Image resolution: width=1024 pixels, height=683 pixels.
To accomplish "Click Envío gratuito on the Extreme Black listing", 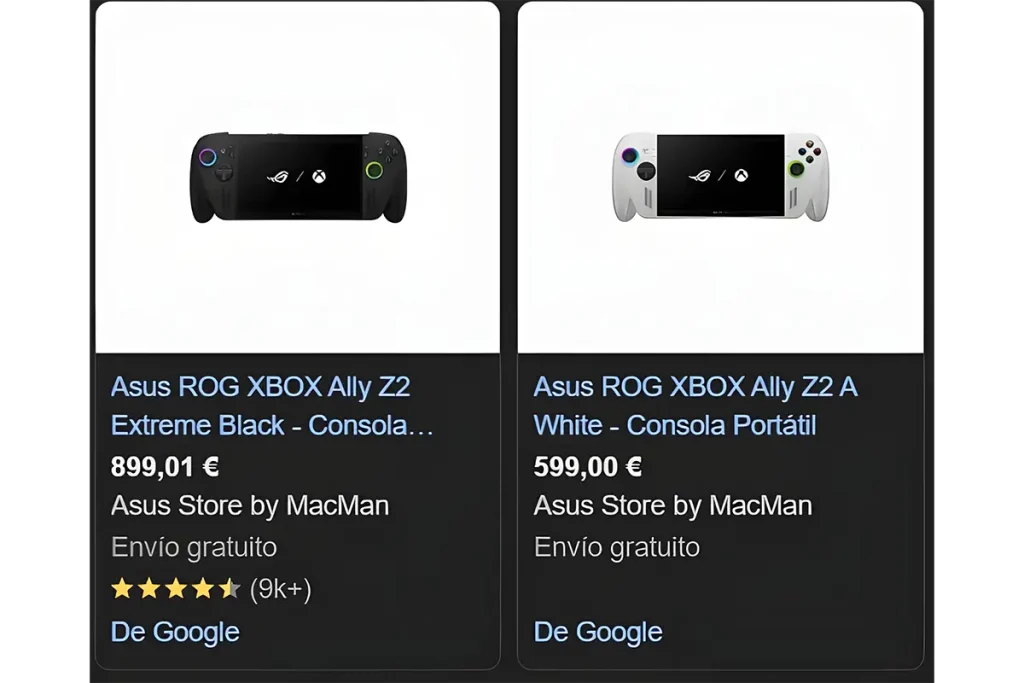I will 194,547.
